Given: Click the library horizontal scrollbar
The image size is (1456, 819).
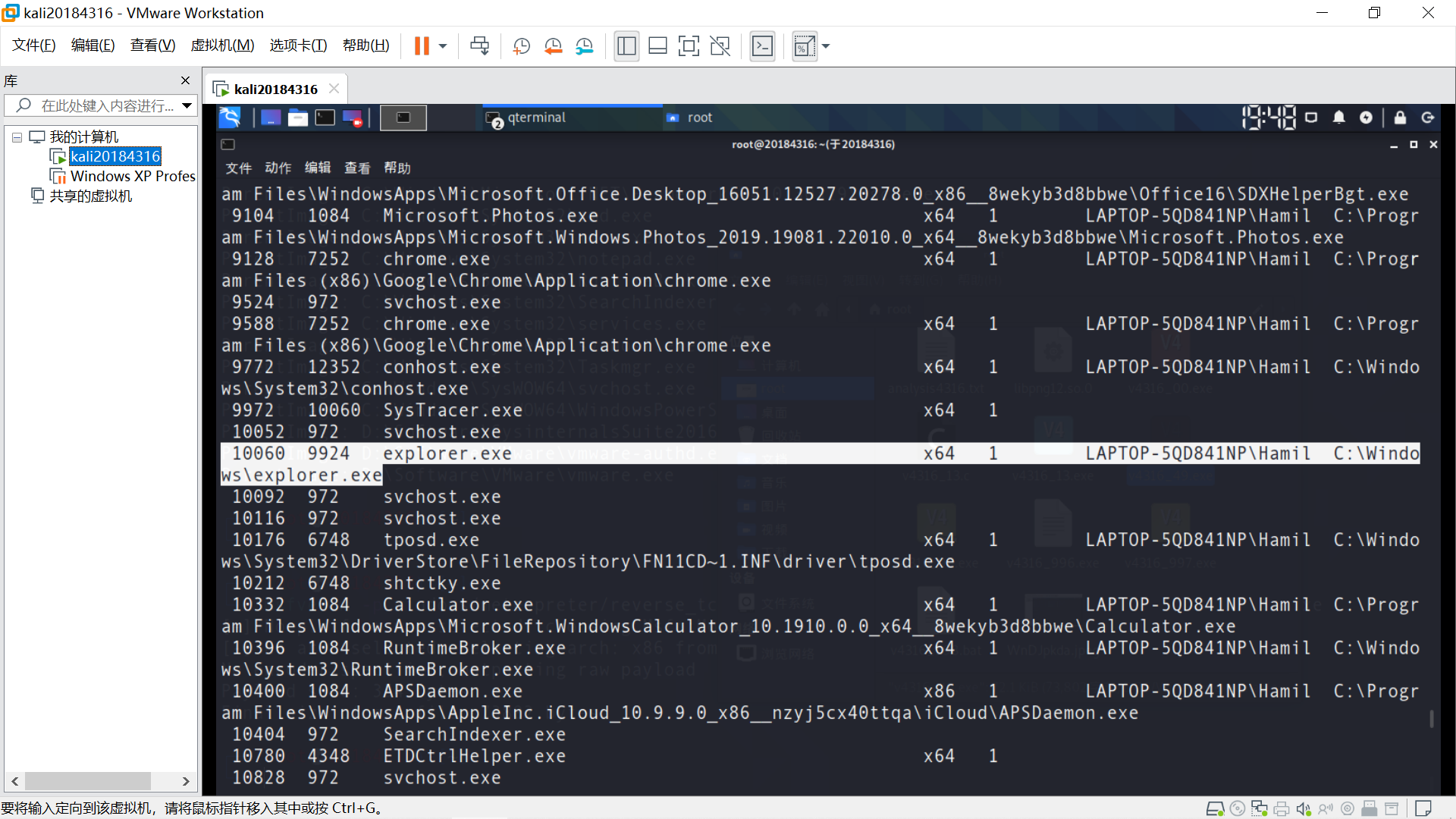Looking at the screenshot, I should click(87, 781).
